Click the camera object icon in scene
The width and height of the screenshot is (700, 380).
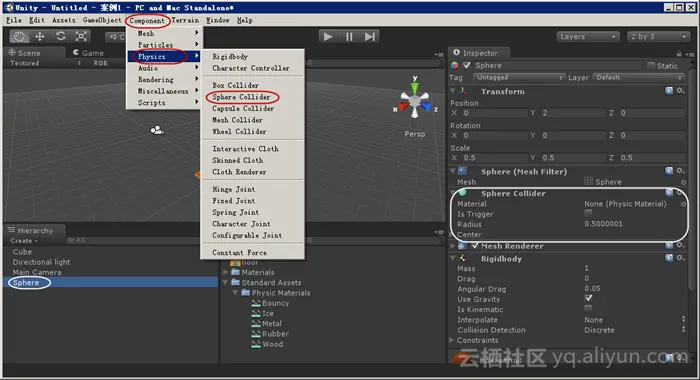click(x=157, y=130)
